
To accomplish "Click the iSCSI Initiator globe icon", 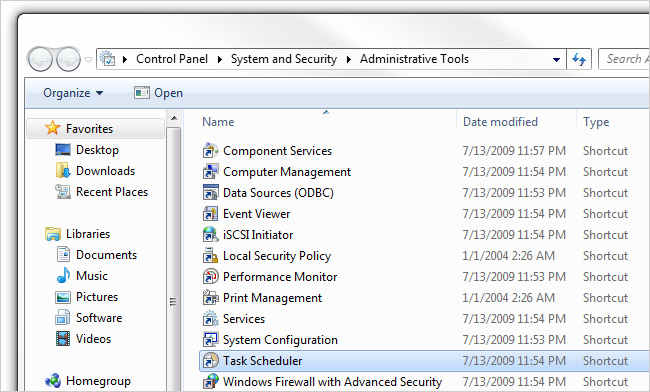I will coord(211,235).
